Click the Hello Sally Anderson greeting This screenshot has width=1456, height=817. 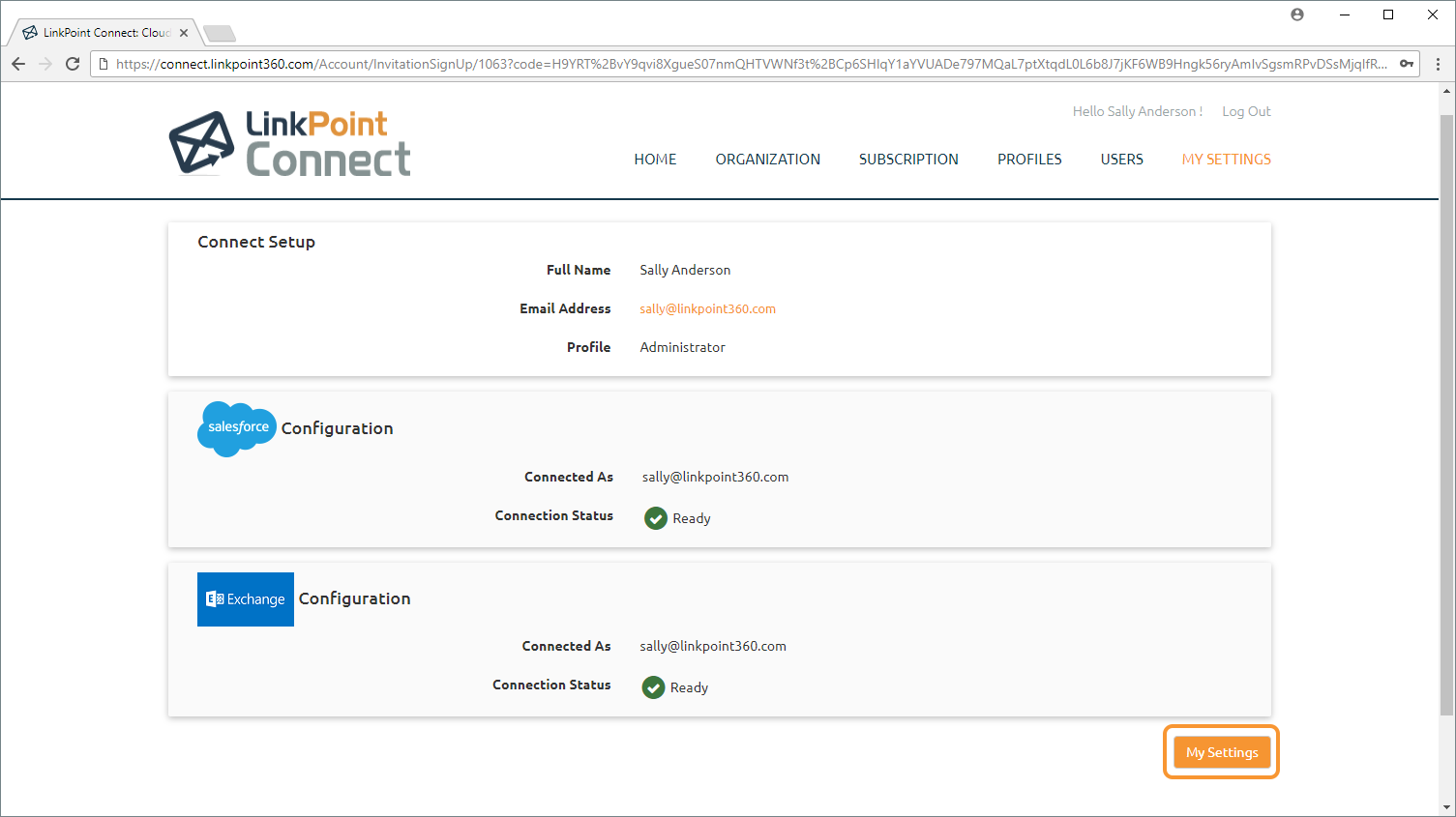[1137, 112]
